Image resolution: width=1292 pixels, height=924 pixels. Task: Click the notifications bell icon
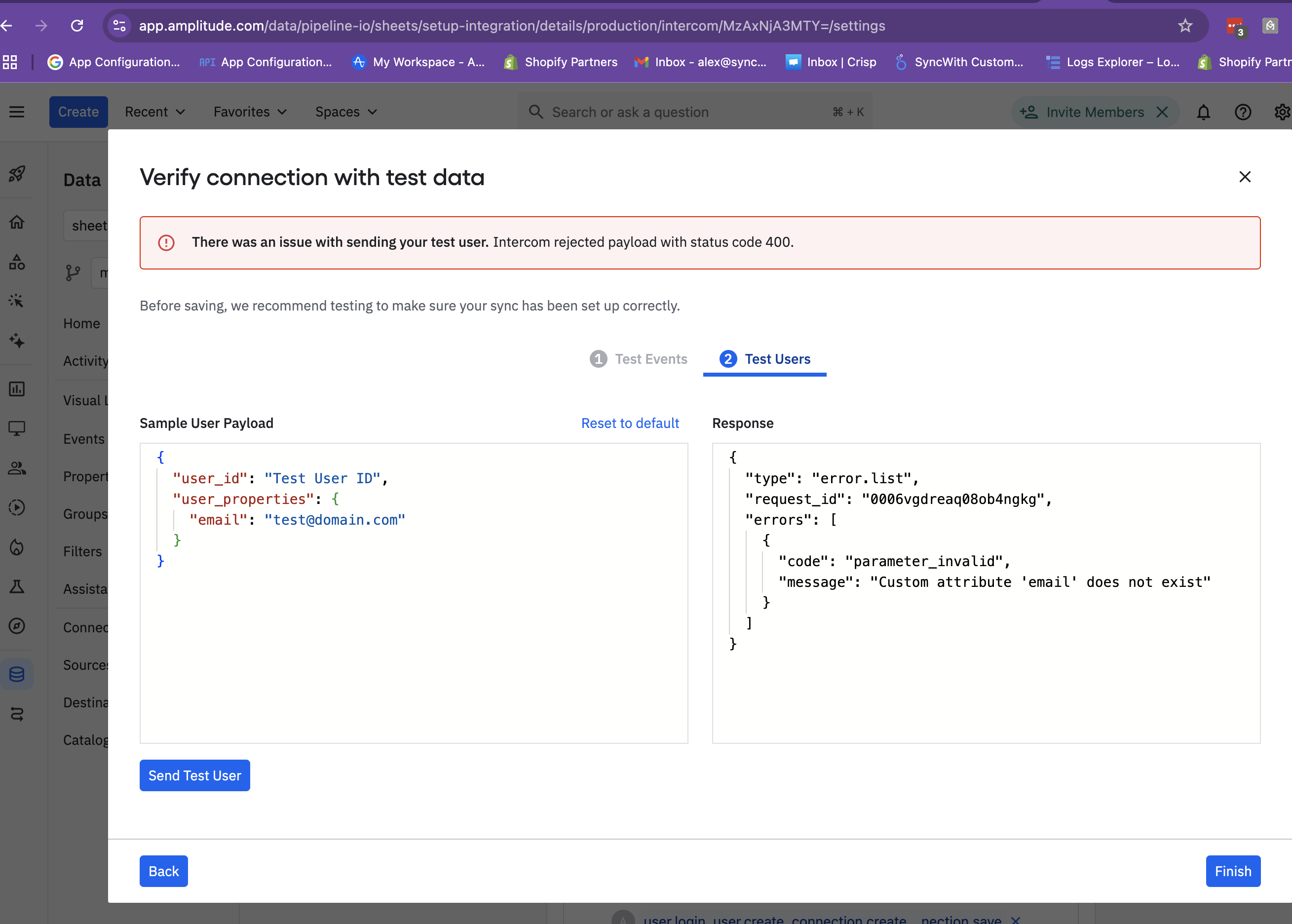pos(1203,112)
